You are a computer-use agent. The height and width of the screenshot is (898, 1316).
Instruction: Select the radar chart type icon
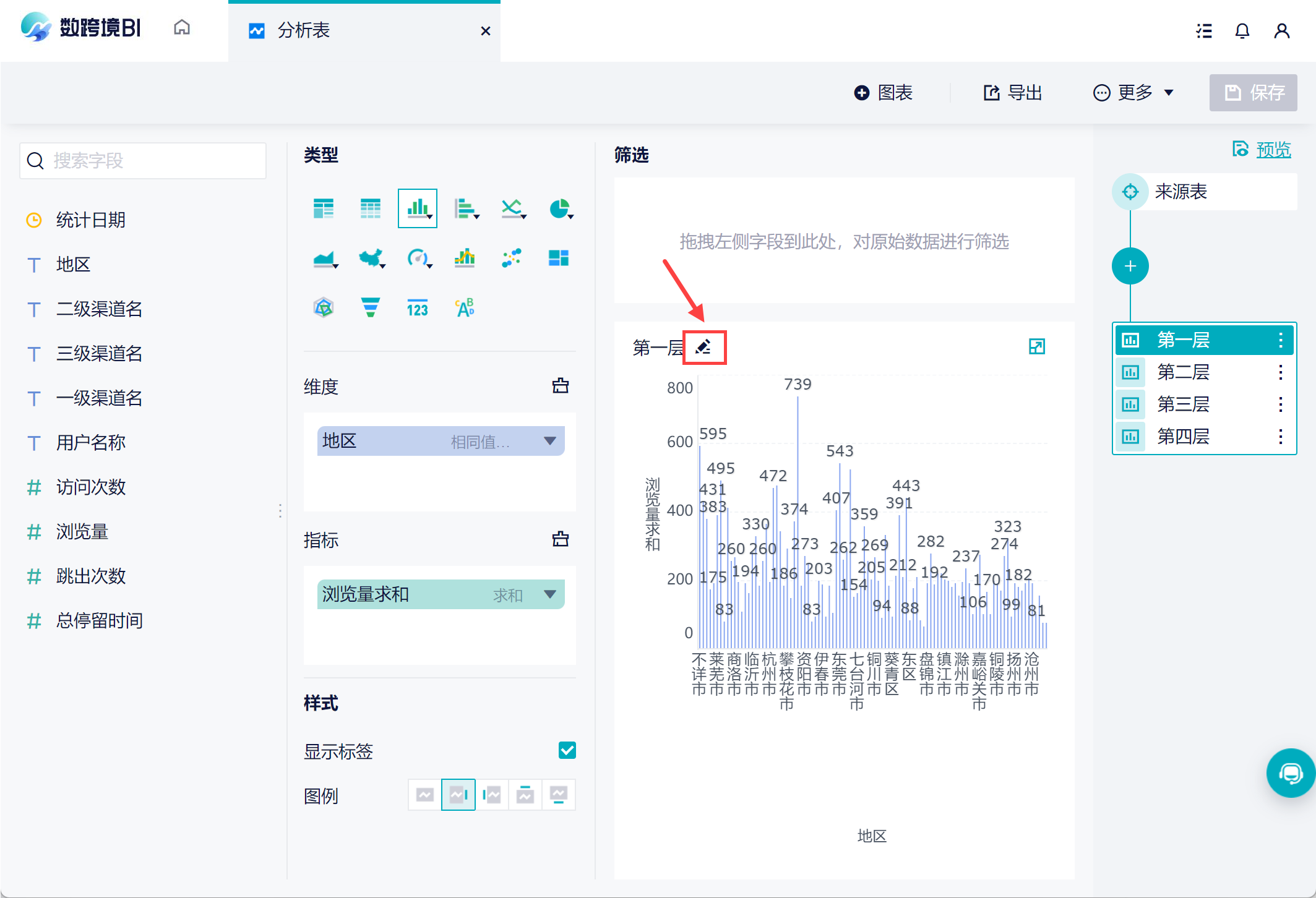point(323,307)
